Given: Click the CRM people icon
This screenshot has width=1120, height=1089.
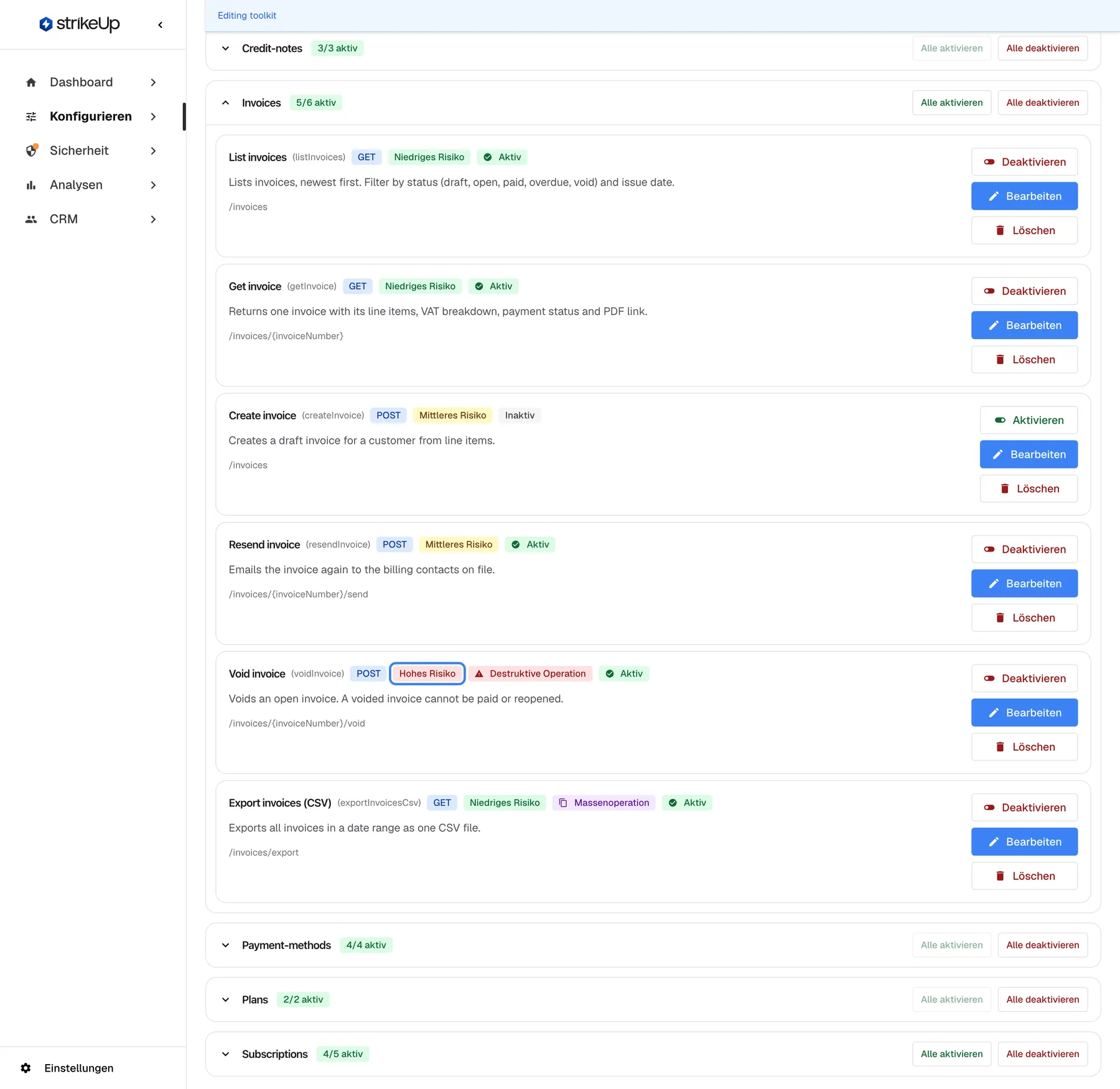Looking at the screenshot, I should (31, 219).
